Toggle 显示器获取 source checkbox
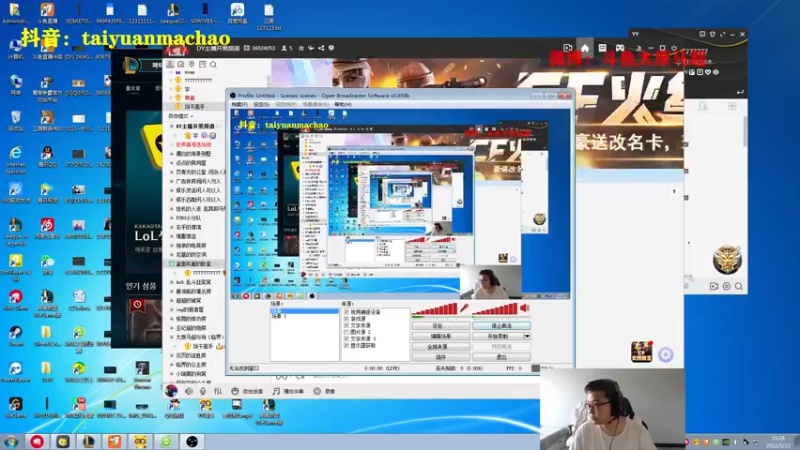This screenshot has height=450, width=800. (346, 345)
